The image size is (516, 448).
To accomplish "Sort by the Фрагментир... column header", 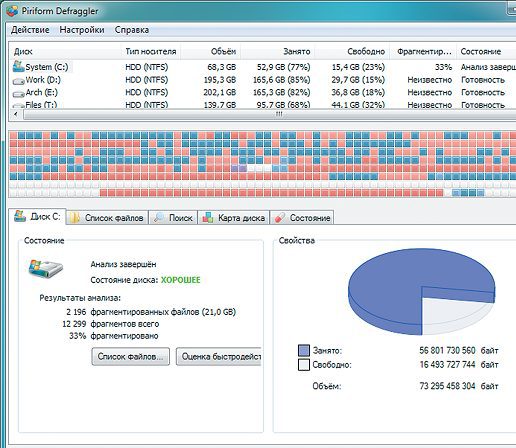I will click(423, 51).
